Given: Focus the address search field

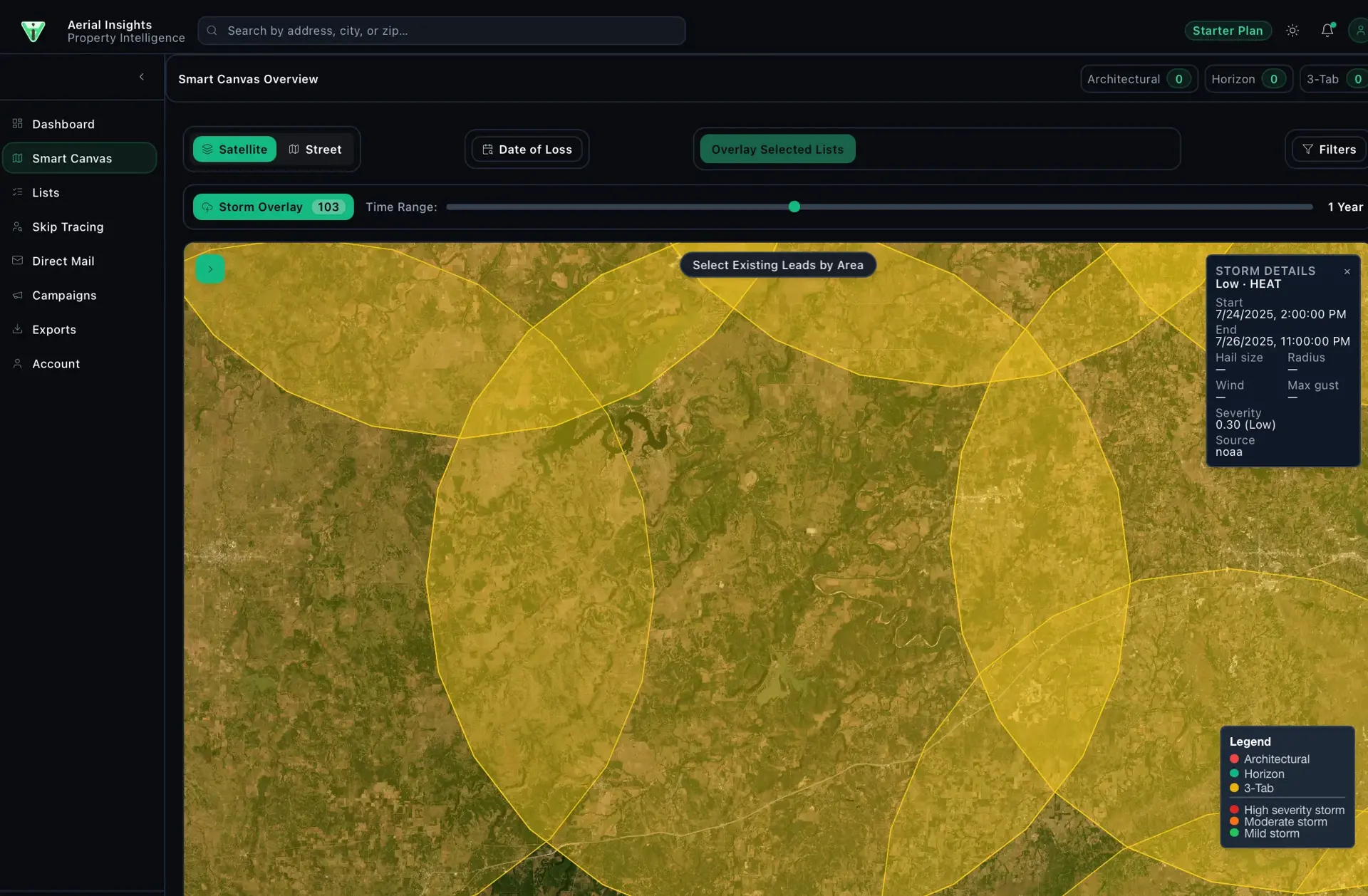Looking at the screenshot, I should click(442, 31).
